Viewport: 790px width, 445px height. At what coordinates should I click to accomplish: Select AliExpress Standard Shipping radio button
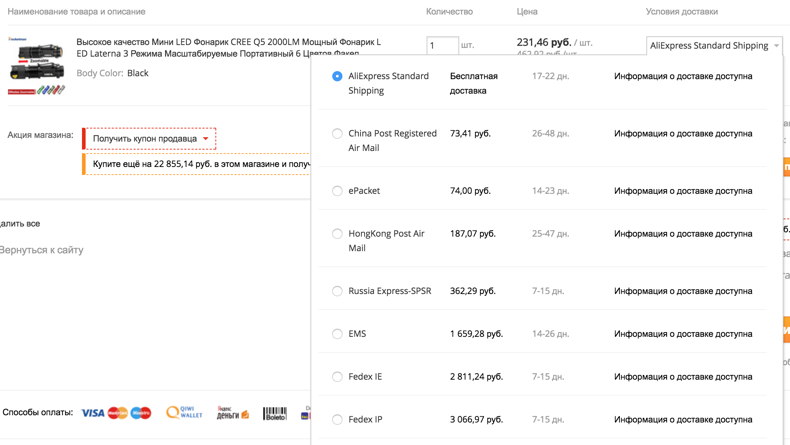click(x=337, y=76)
